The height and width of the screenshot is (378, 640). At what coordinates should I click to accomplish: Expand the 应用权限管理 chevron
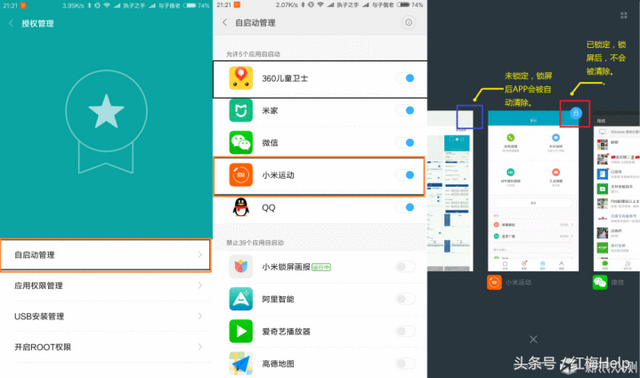[x=200, y=285]
